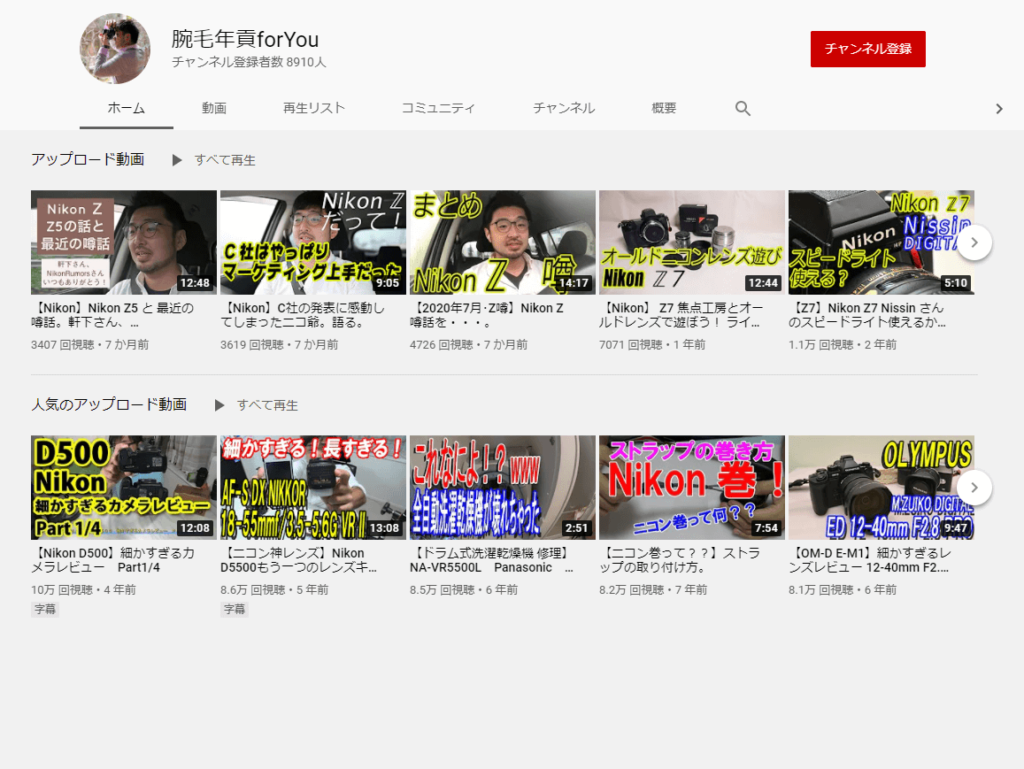Viewport: 1024px width, 769px height.
Task: Subscribe with the チャンネル登録 button
Action: coord(868,49)
